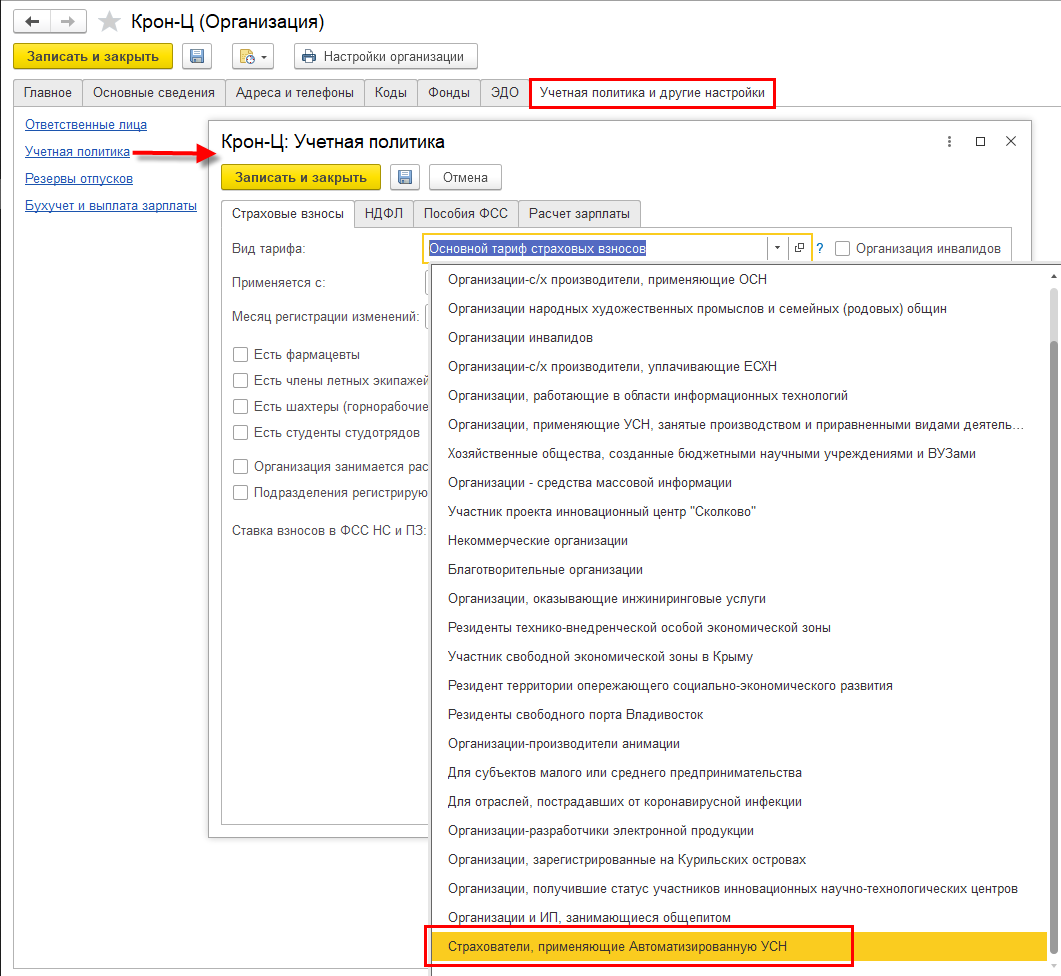Toggle Подразделения регистрирую checkbox

[240, 492]
